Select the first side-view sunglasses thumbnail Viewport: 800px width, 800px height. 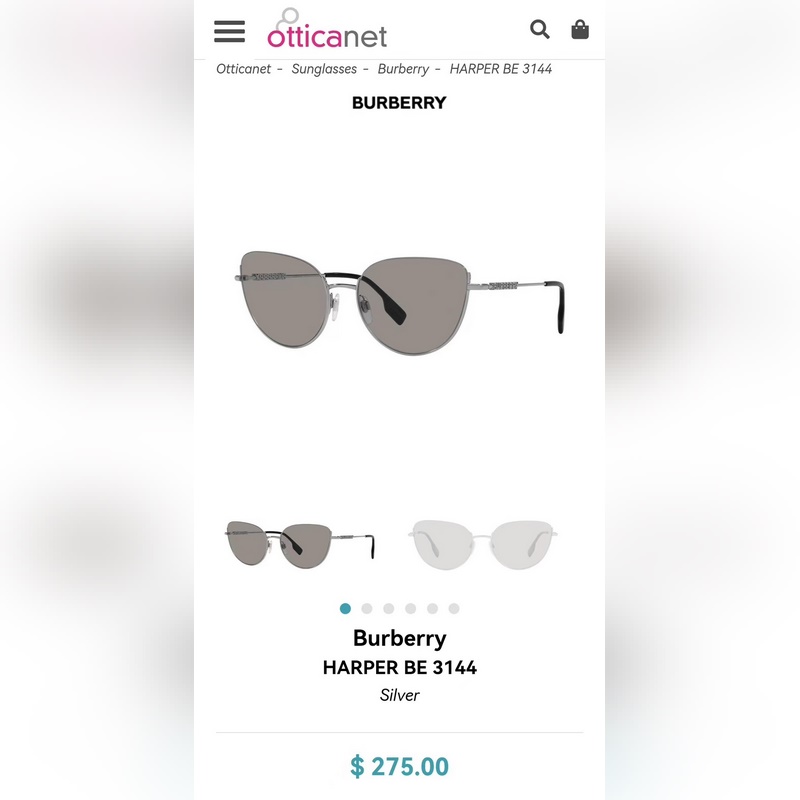300,545
